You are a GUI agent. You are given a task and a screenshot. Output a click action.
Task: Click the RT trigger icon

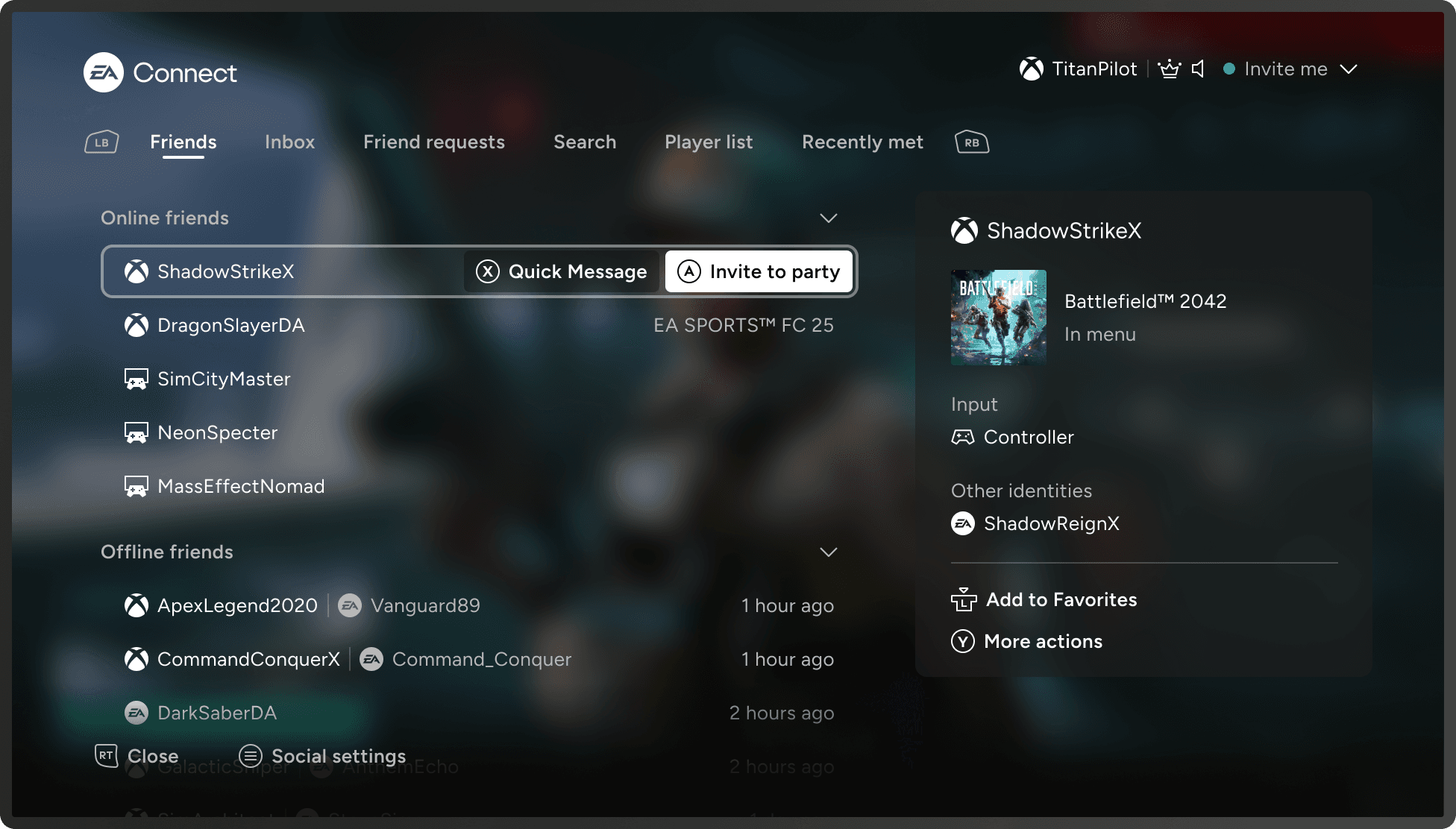(107, 756)
